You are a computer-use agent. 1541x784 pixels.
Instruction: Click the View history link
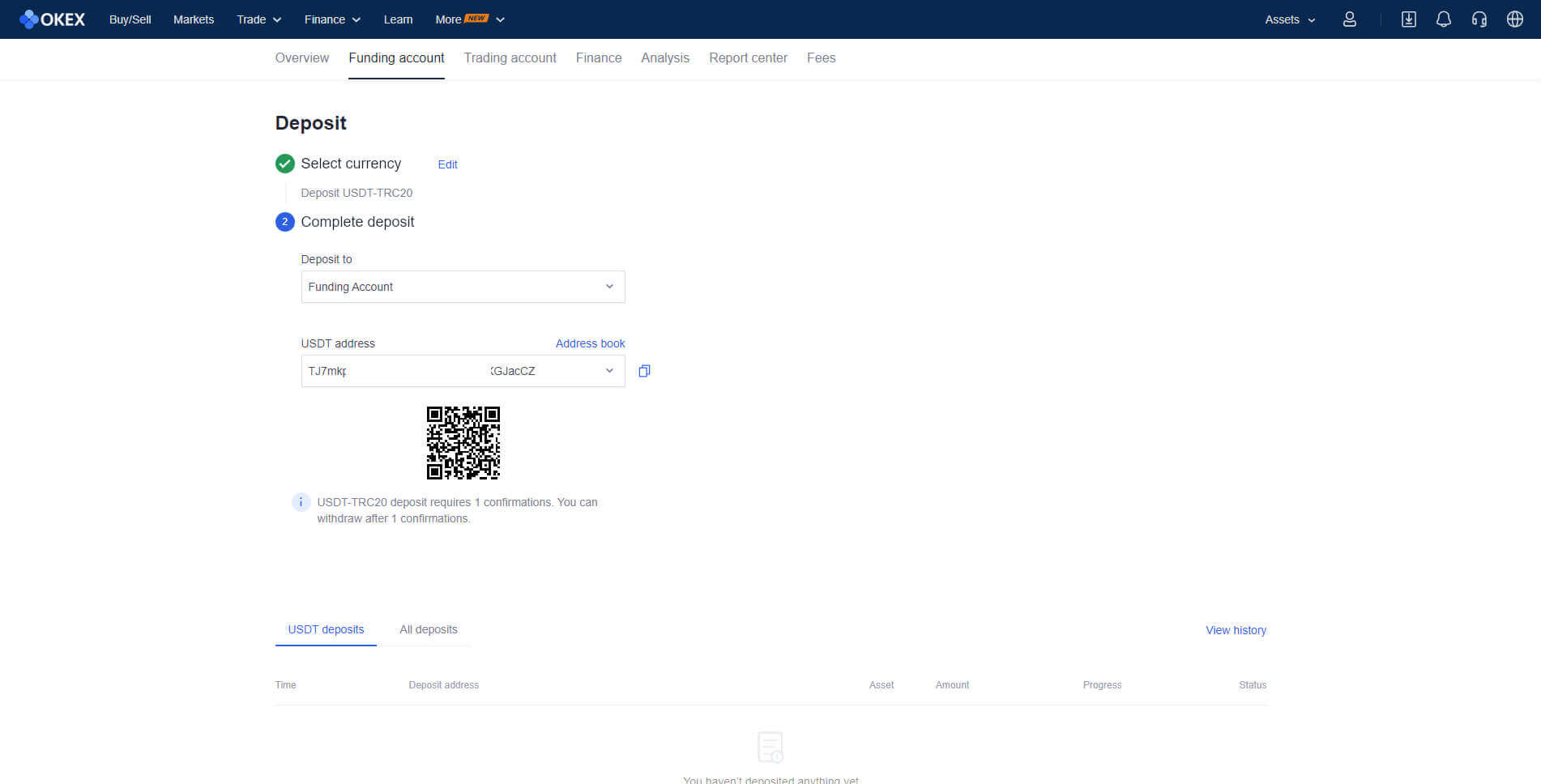point(1236,630)
